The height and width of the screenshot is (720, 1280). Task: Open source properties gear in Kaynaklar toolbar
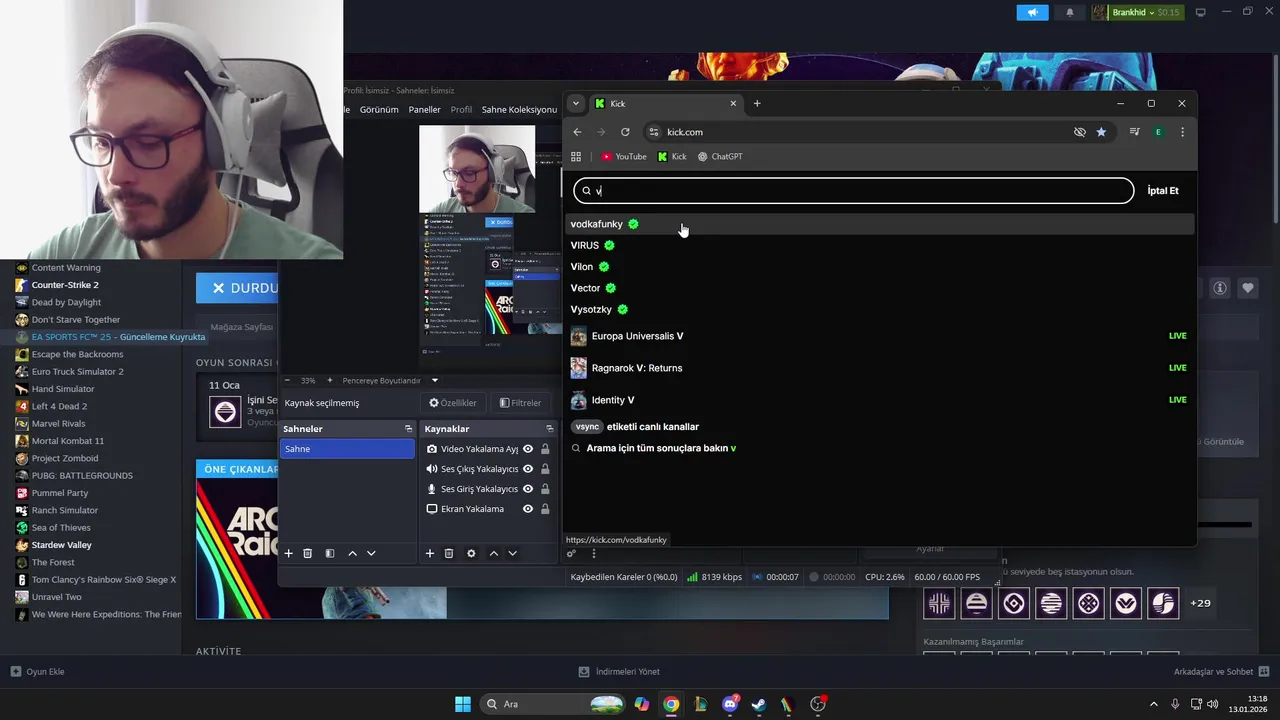click(471, 553)
